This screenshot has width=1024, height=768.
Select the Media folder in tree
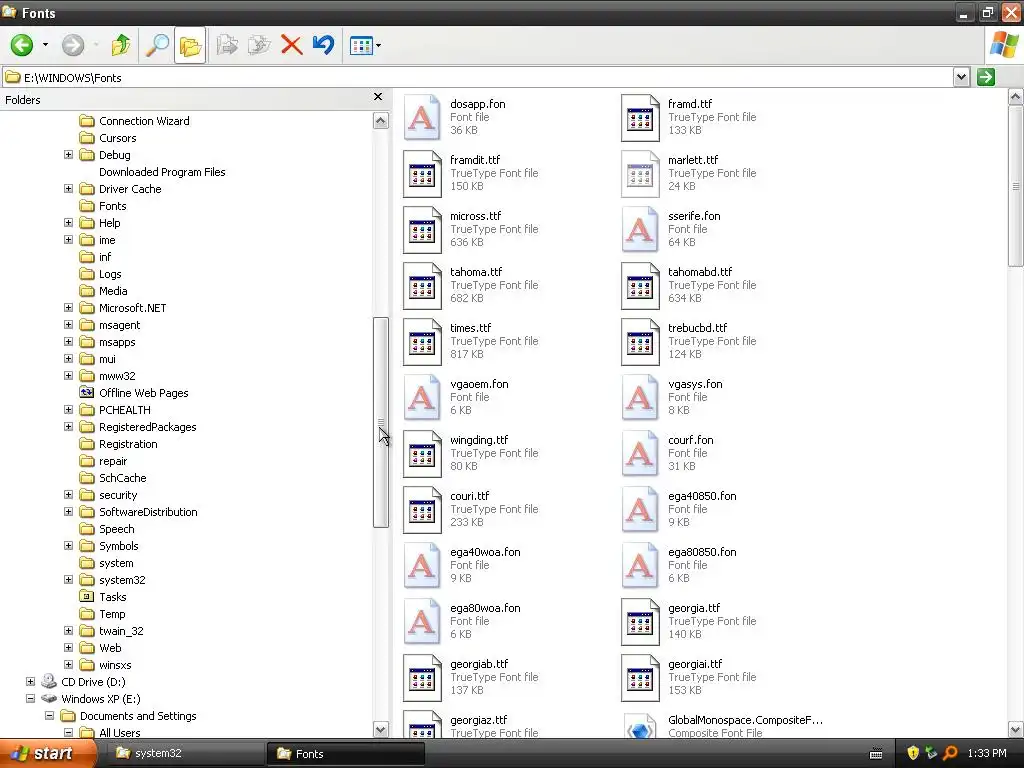(103, 291)
